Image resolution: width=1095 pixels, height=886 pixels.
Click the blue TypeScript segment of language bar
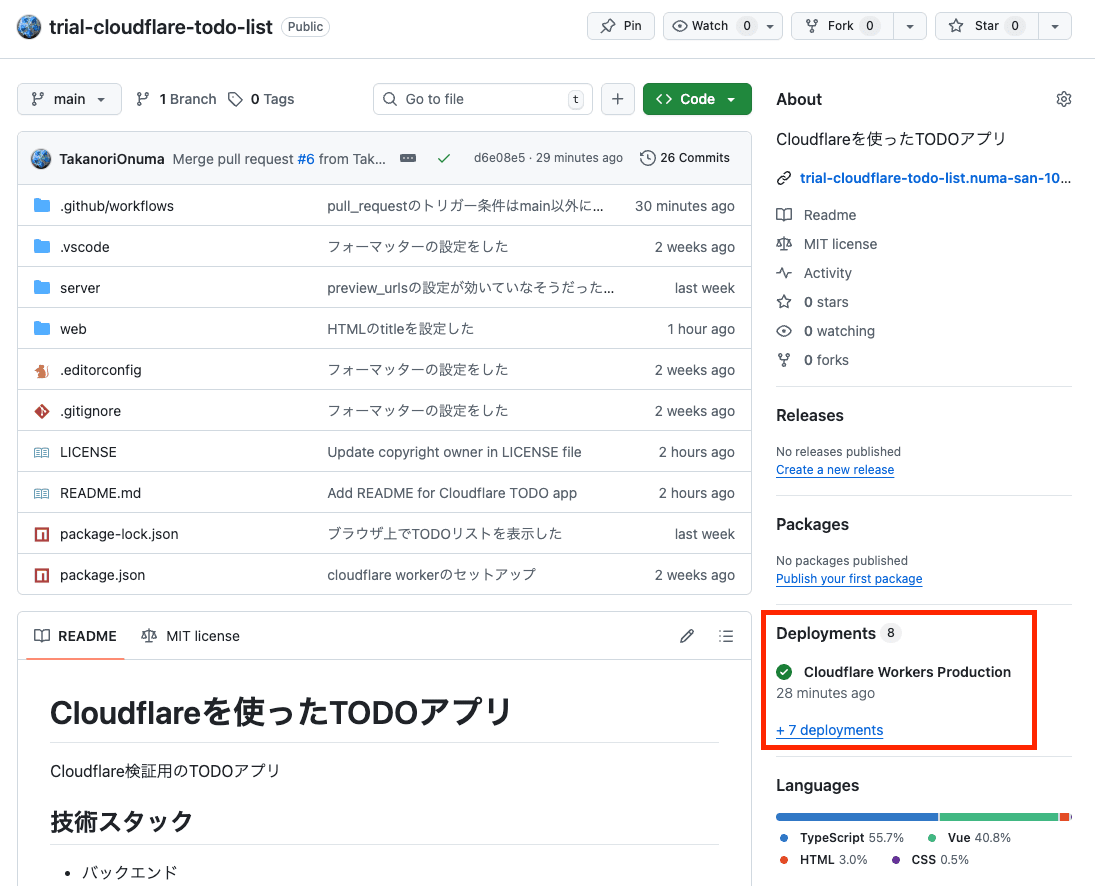pyautogui.click(x=857, y=817)
